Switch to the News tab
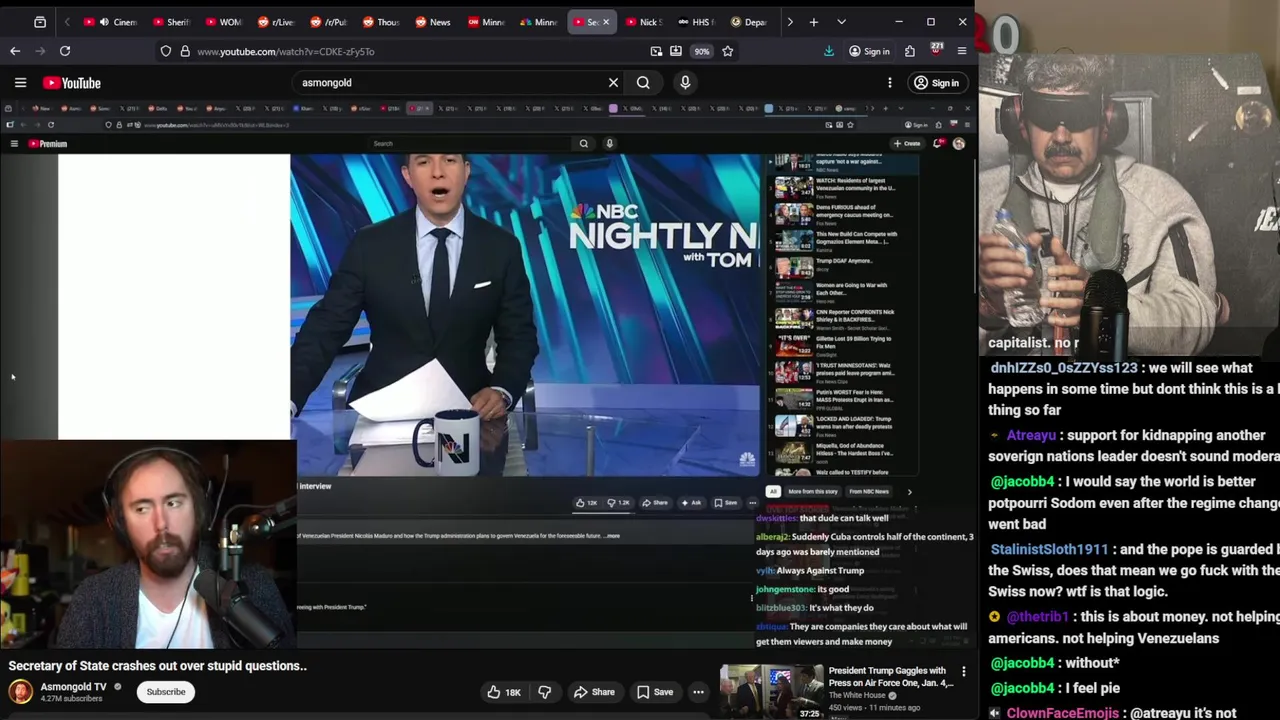1280x720 pixels. (433, 22)
